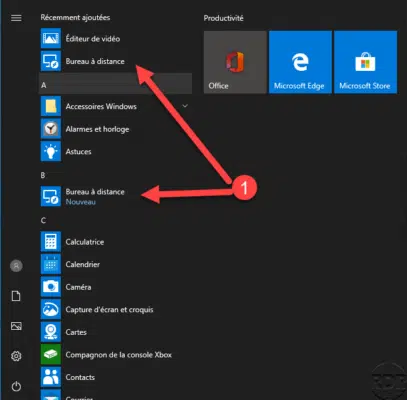The height and width of the screenshot is (400, 407).
Task: Click the Power button icon
Action: (16, 386)
